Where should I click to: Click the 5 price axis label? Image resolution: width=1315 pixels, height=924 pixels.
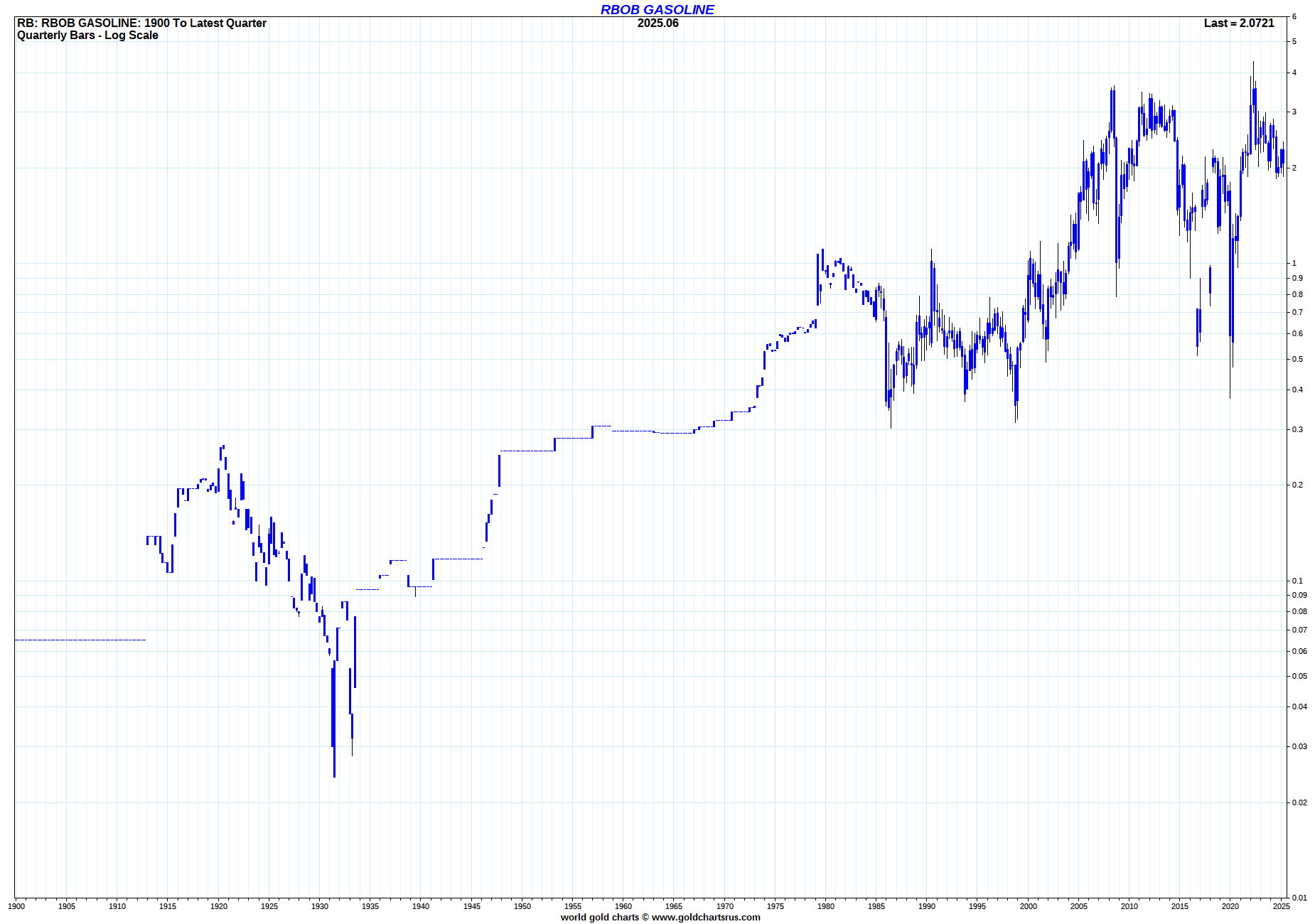click(x=1294, y=41)
